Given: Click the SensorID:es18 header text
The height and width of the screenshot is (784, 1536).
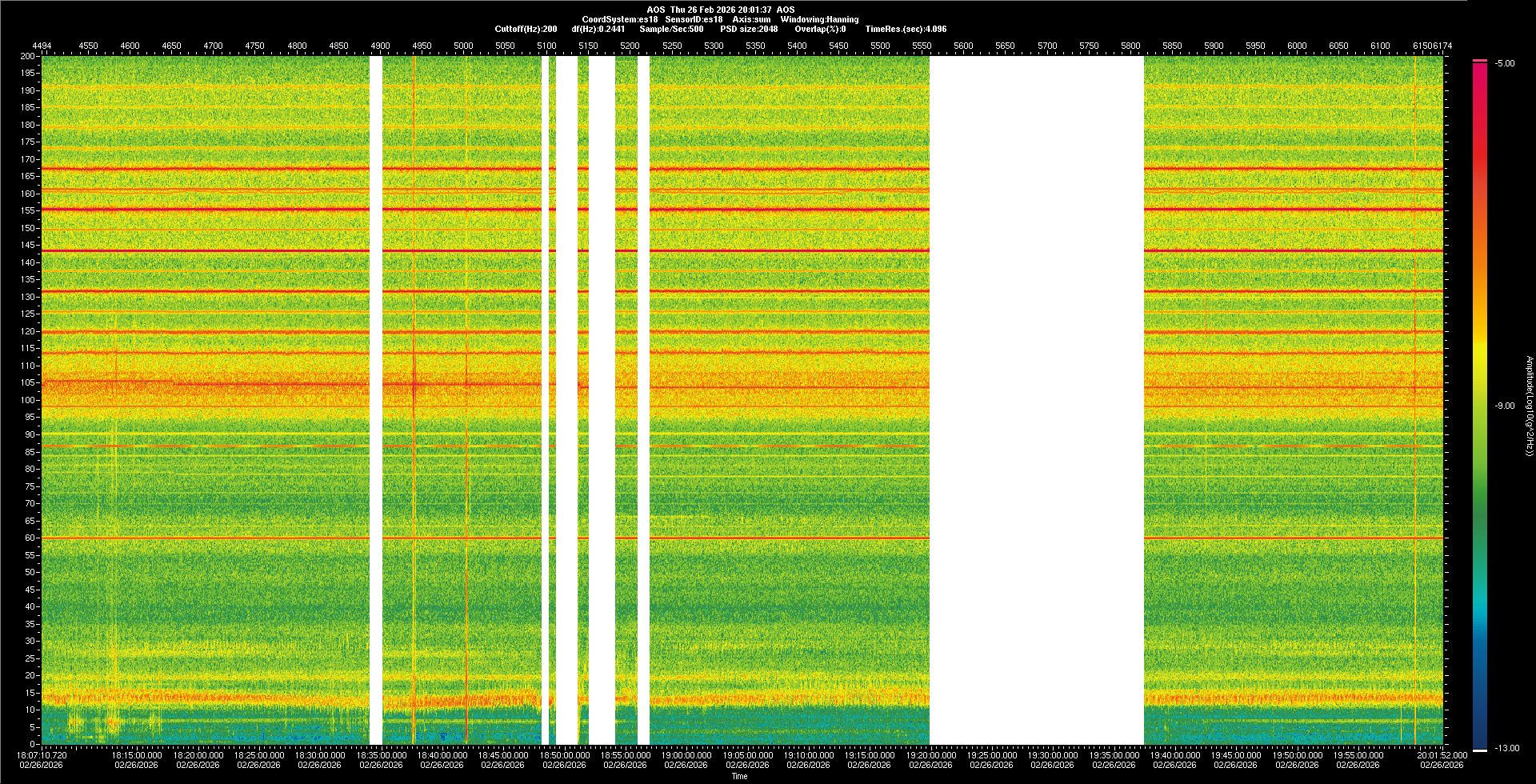Looking at the screenshot, I should tap(694, 19).
